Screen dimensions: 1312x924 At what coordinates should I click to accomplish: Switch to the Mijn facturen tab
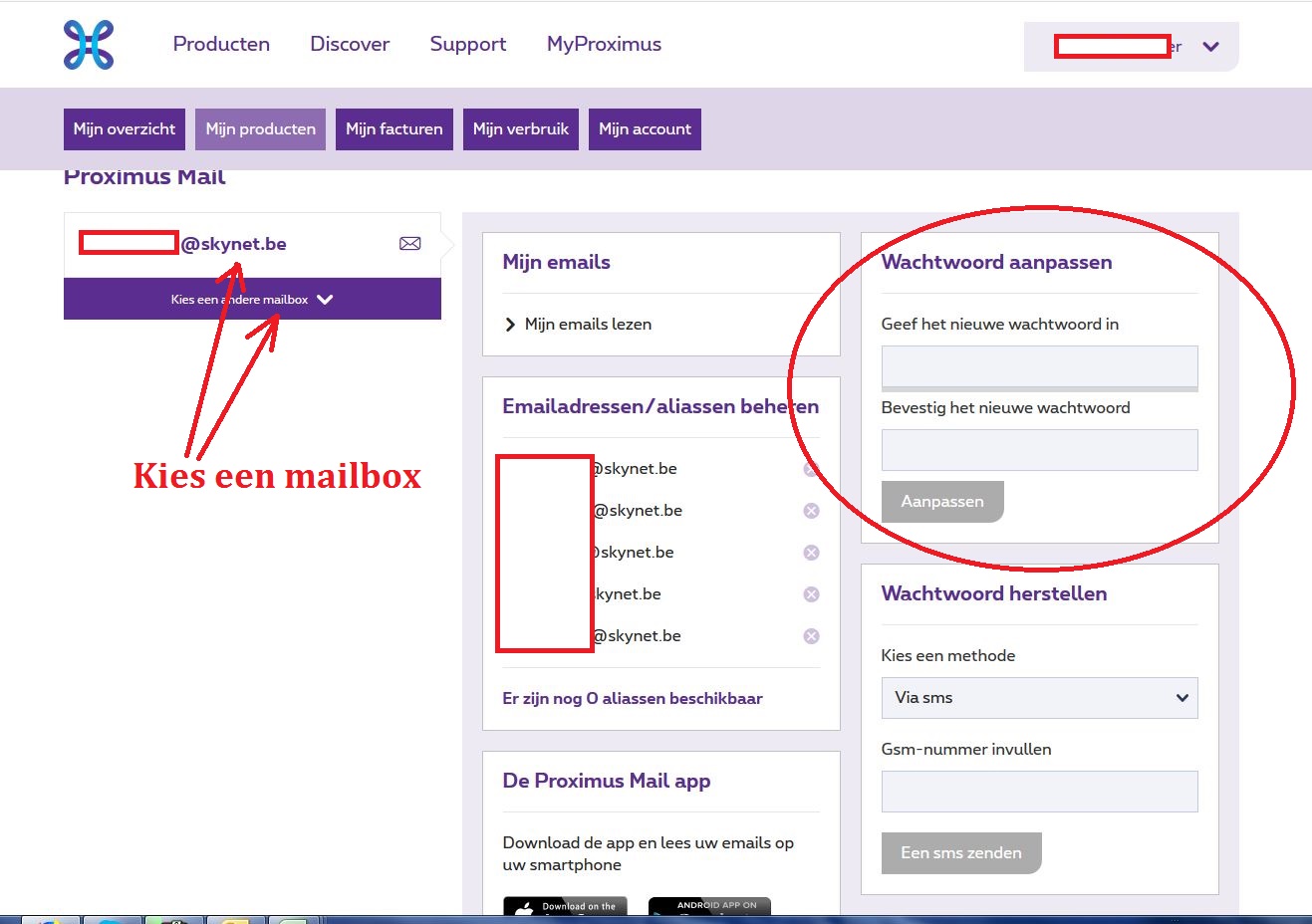pos(394,128)
